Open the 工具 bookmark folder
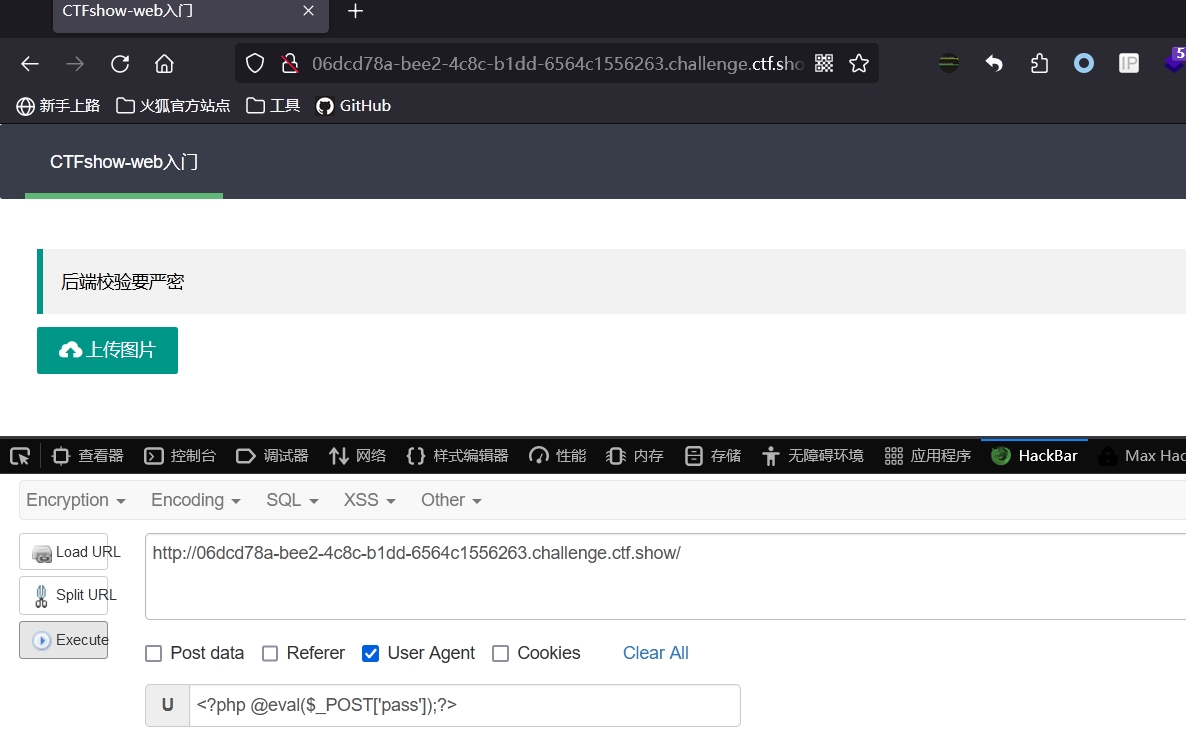This screenshot has width=1186, height=747. tap(273, 106)
